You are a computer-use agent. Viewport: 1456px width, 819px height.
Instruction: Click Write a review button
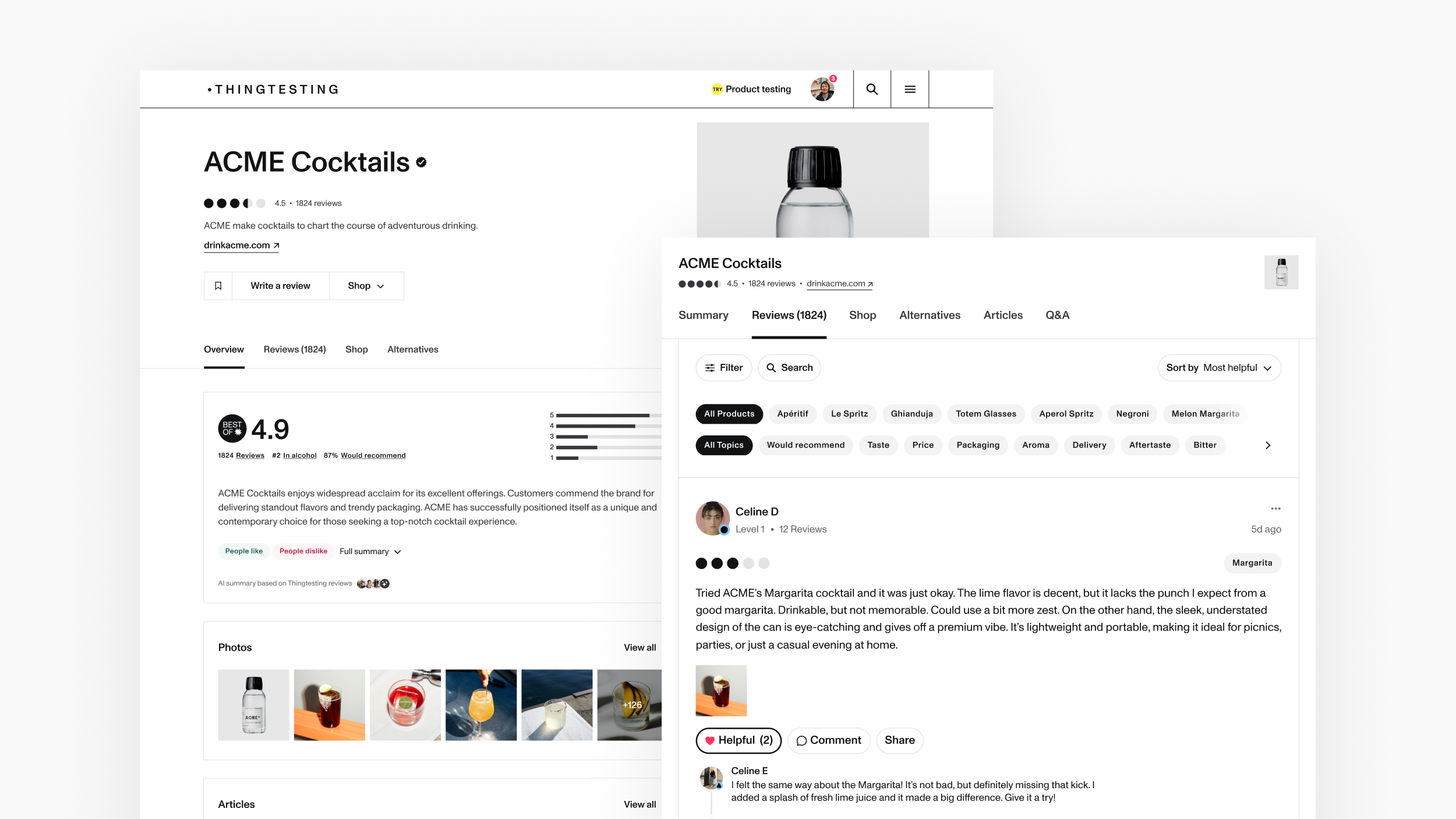pyautogui.click(x=281, y=285)
